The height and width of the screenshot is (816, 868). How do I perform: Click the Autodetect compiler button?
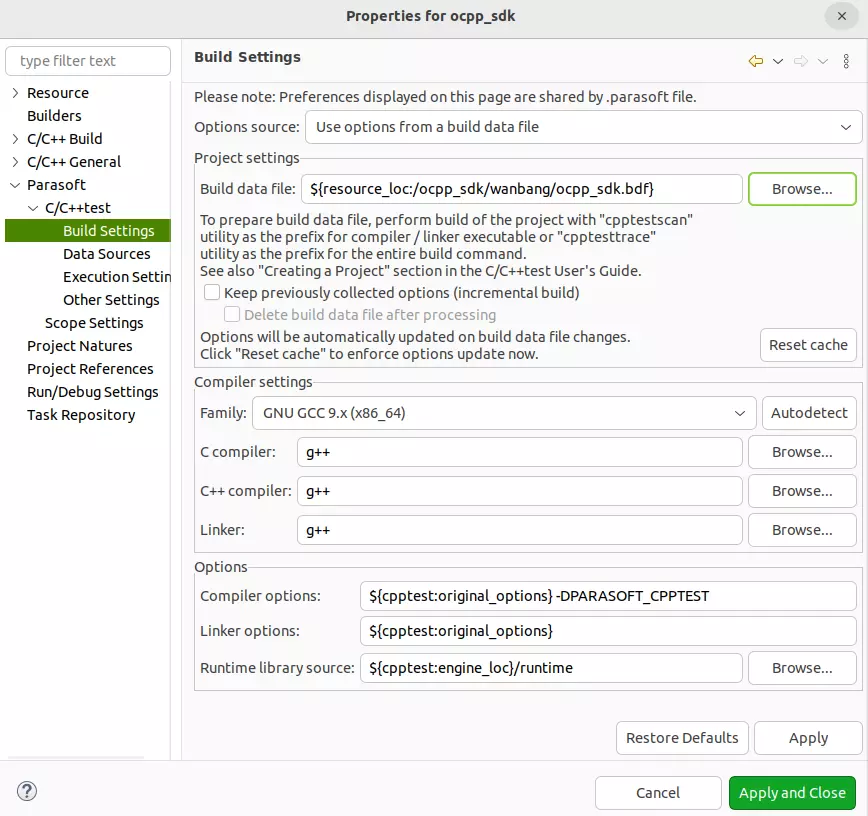pos(809,412)
